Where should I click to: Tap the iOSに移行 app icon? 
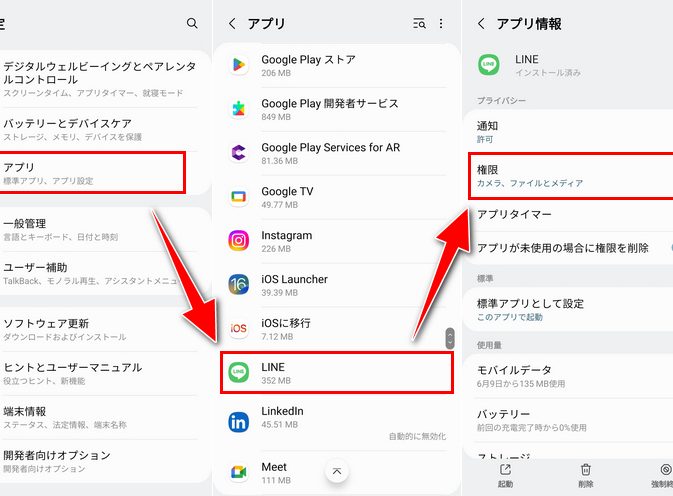pyautogui.click(x=238, y=329)
